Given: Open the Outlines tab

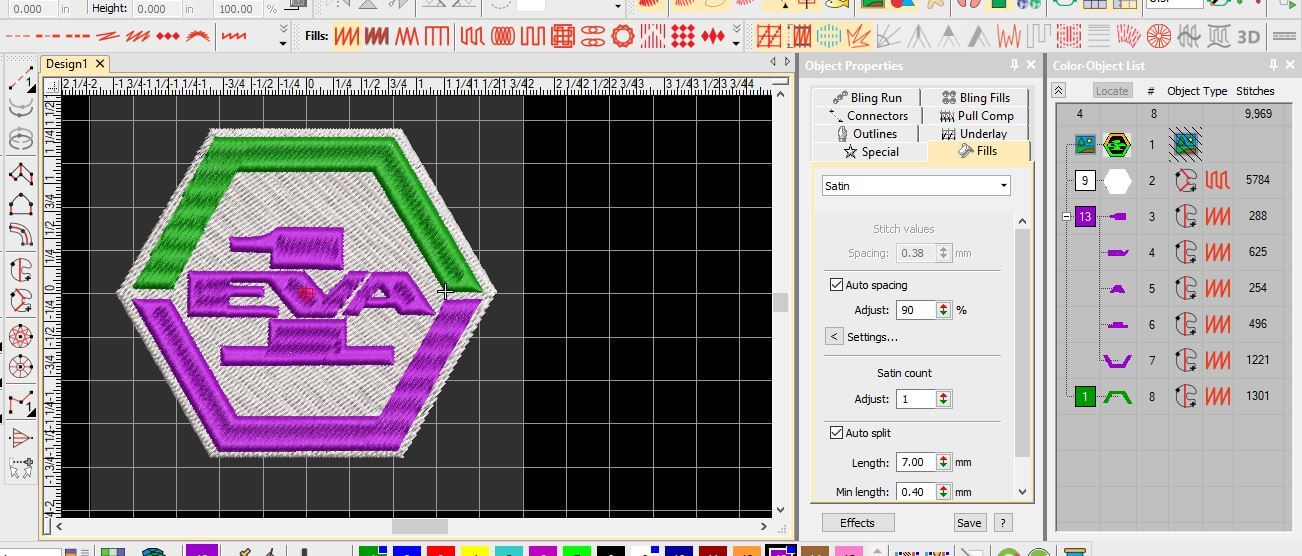Looking at the screenshot, I should click(866, 133).
